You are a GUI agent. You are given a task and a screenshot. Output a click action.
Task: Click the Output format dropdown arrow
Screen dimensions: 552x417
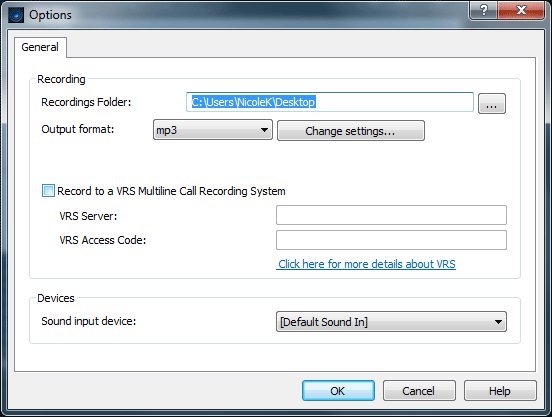tap(264, 130)
